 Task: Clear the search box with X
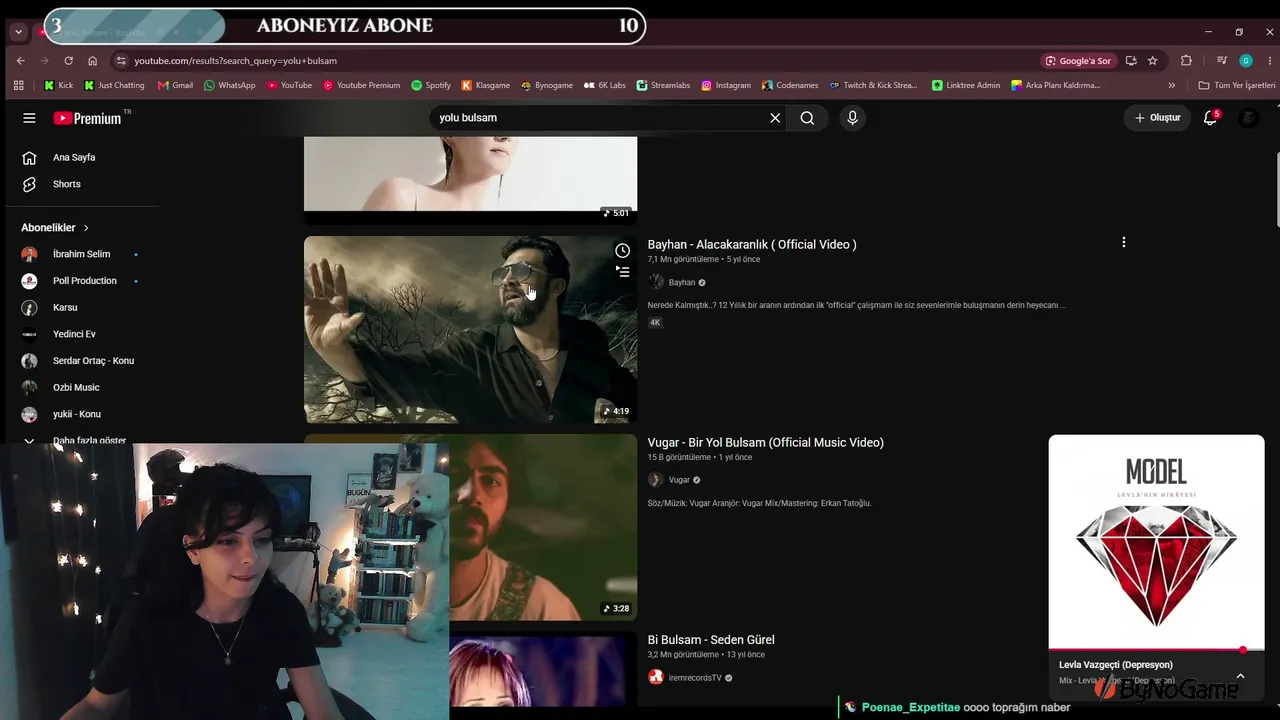tap(775, 118)
